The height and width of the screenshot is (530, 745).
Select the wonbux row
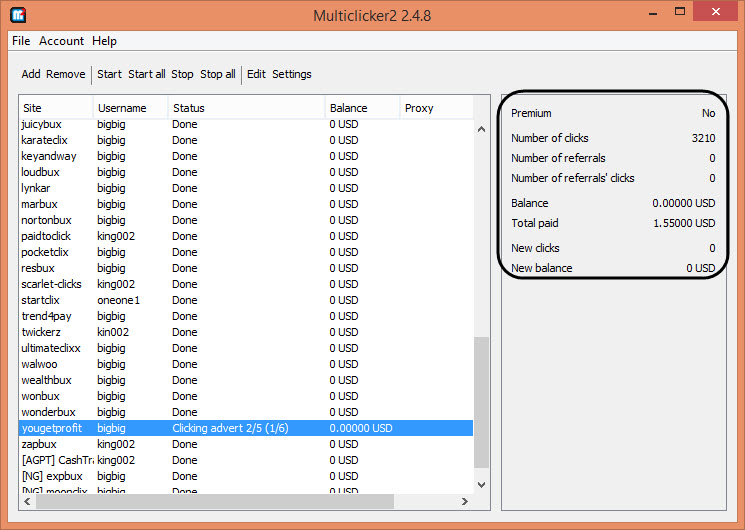click(x=246, y=396)
